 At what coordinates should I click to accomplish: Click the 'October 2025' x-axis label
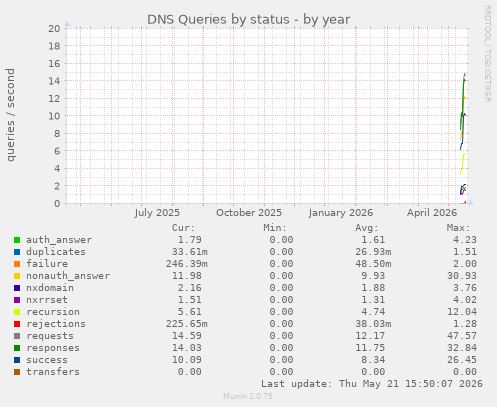(249, 213)
